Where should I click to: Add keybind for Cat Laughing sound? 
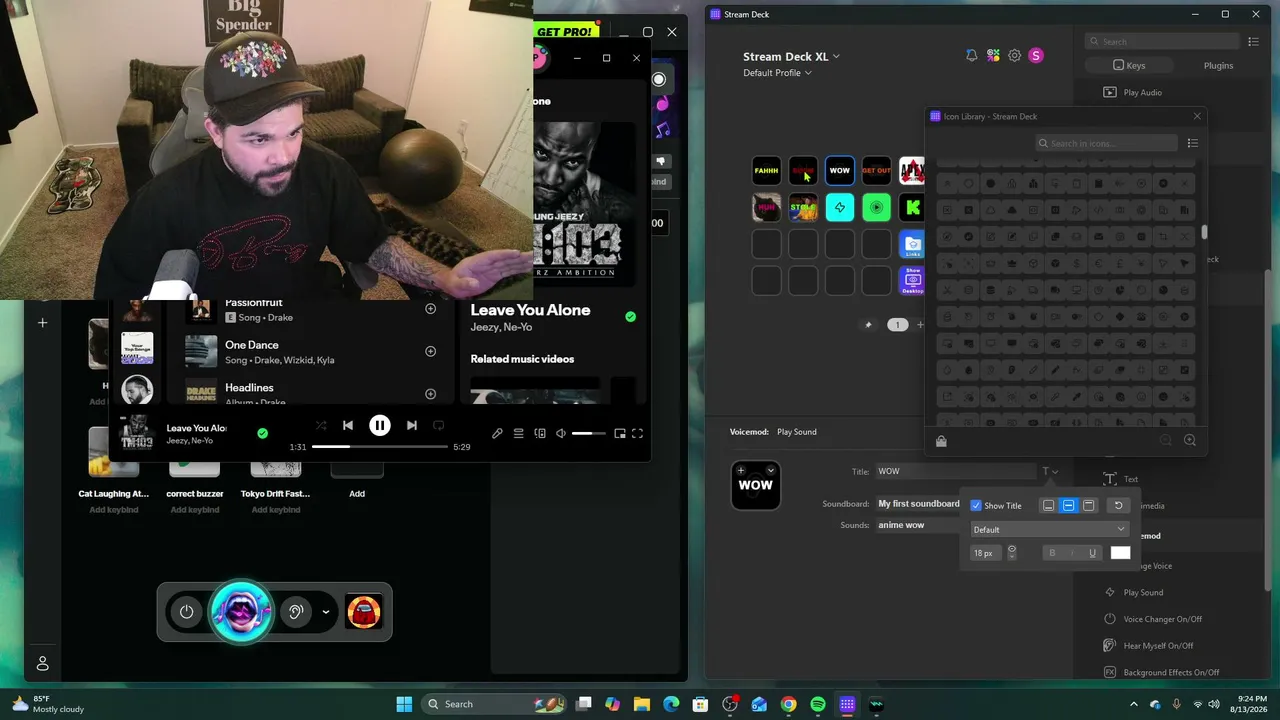click(x=113, y=510)
